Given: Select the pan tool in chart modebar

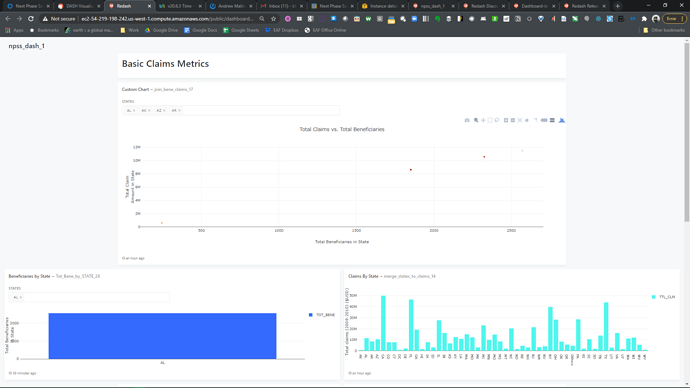Looking at the screenshot, I should [x=483, y=120].
